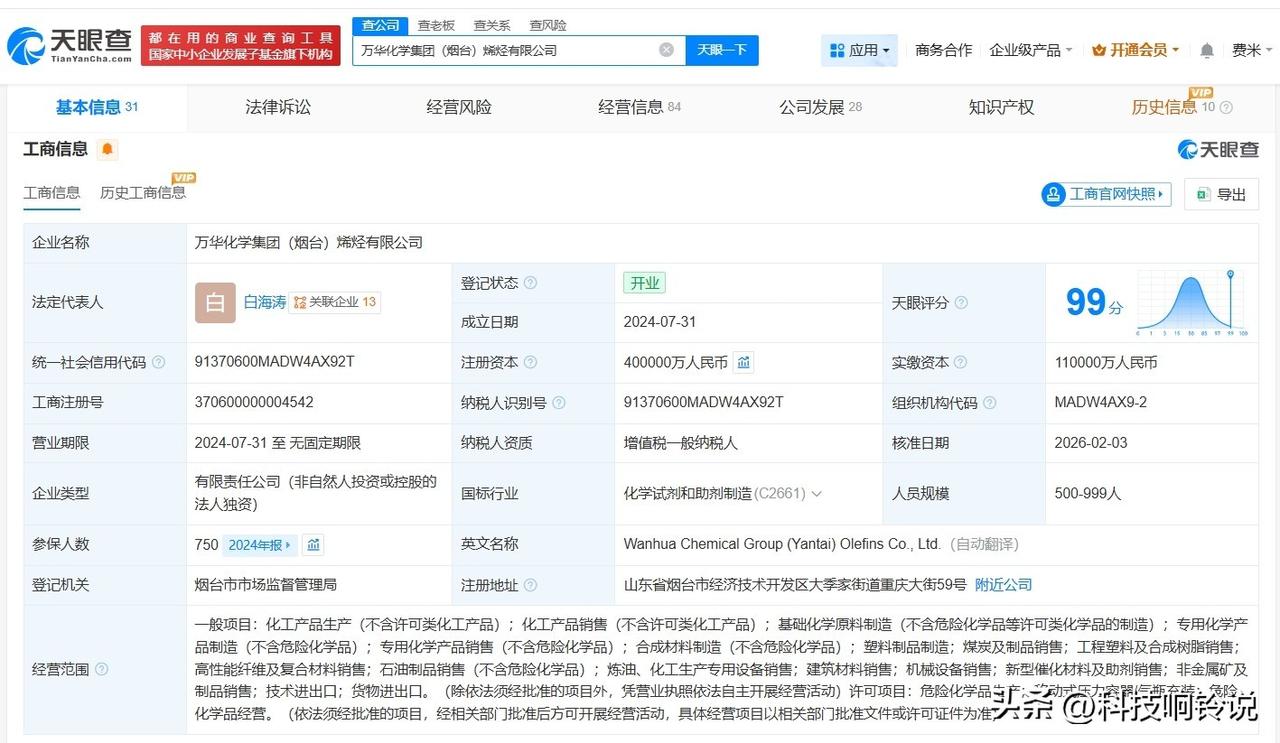Click the 开业 status tag
Image resolution: width=1280 pixels, height=743 pixels.
tap(645, 283)
